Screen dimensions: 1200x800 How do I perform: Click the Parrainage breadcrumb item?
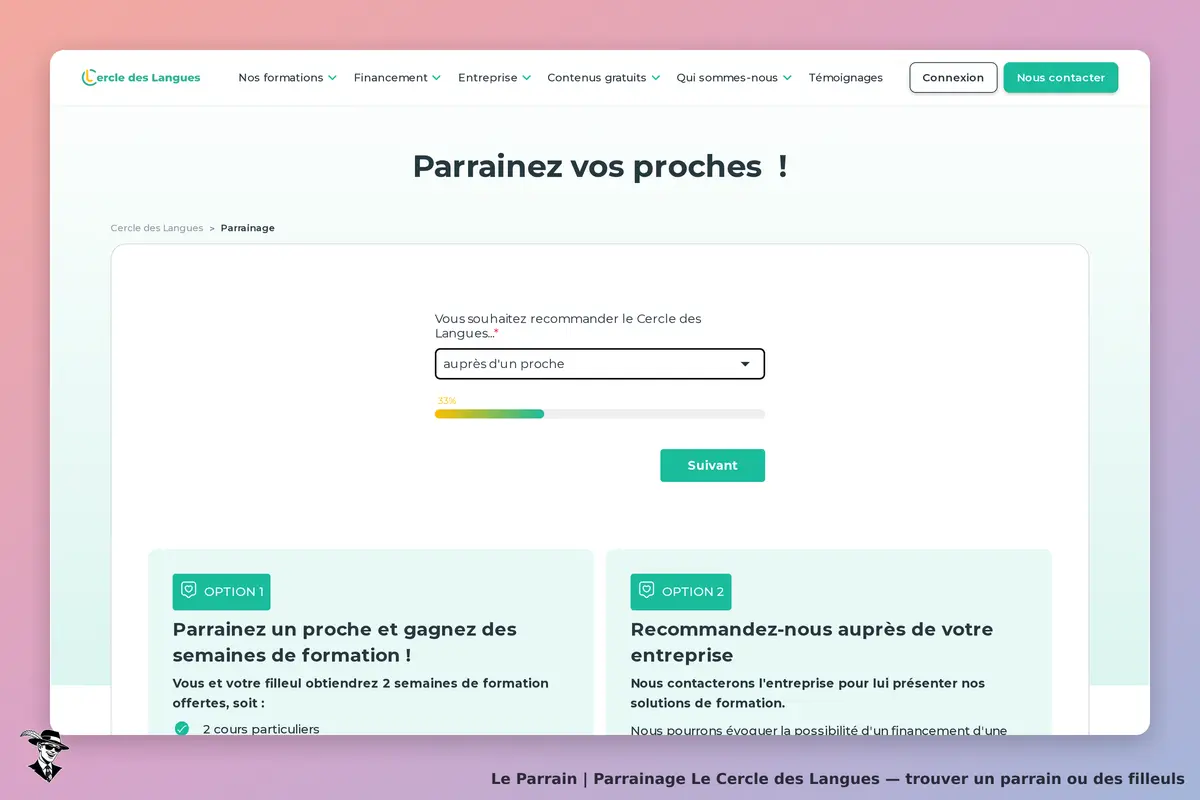(247, 228)
